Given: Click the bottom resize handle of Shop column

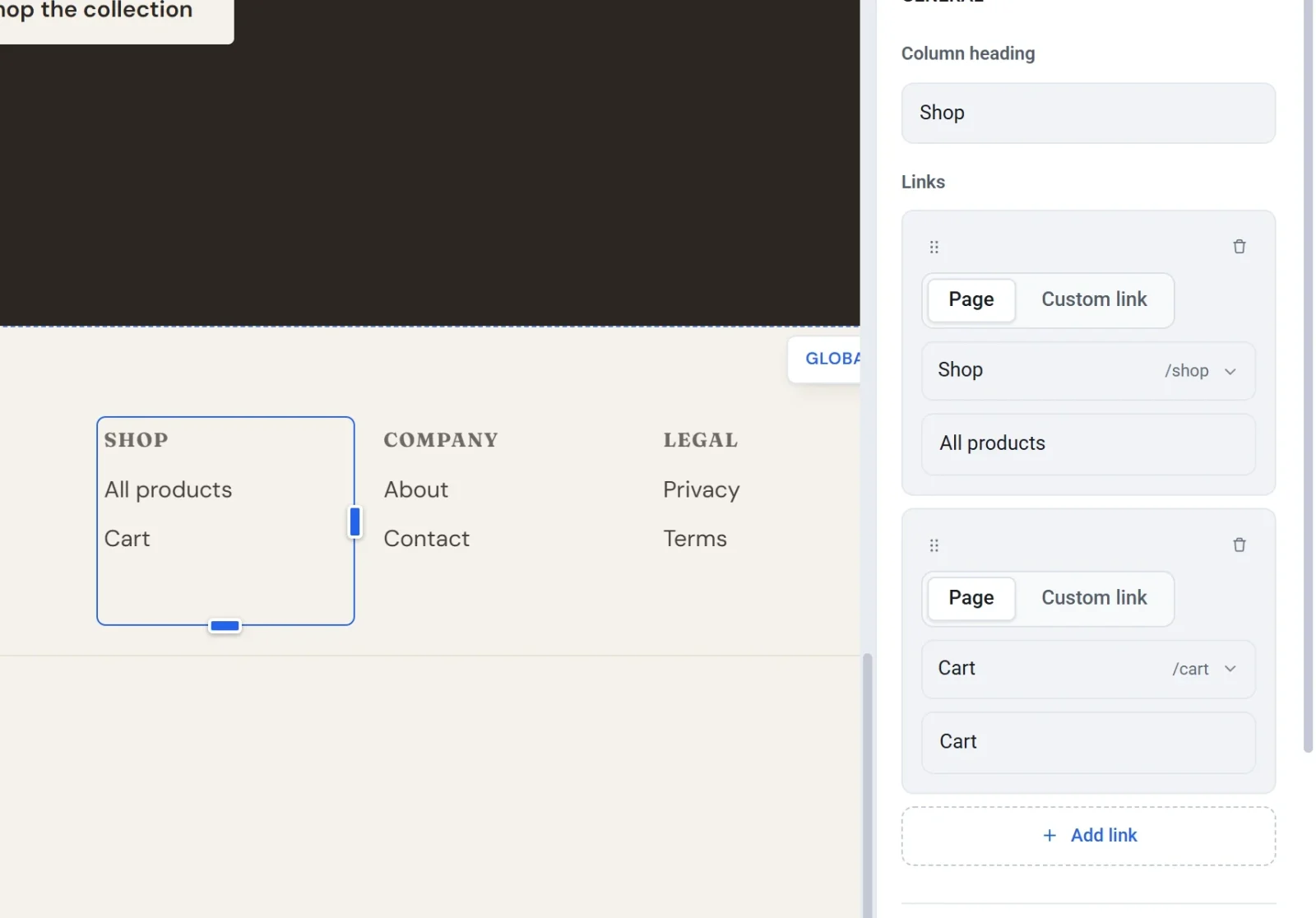Looking at the screenshot, I should [225, 626].
